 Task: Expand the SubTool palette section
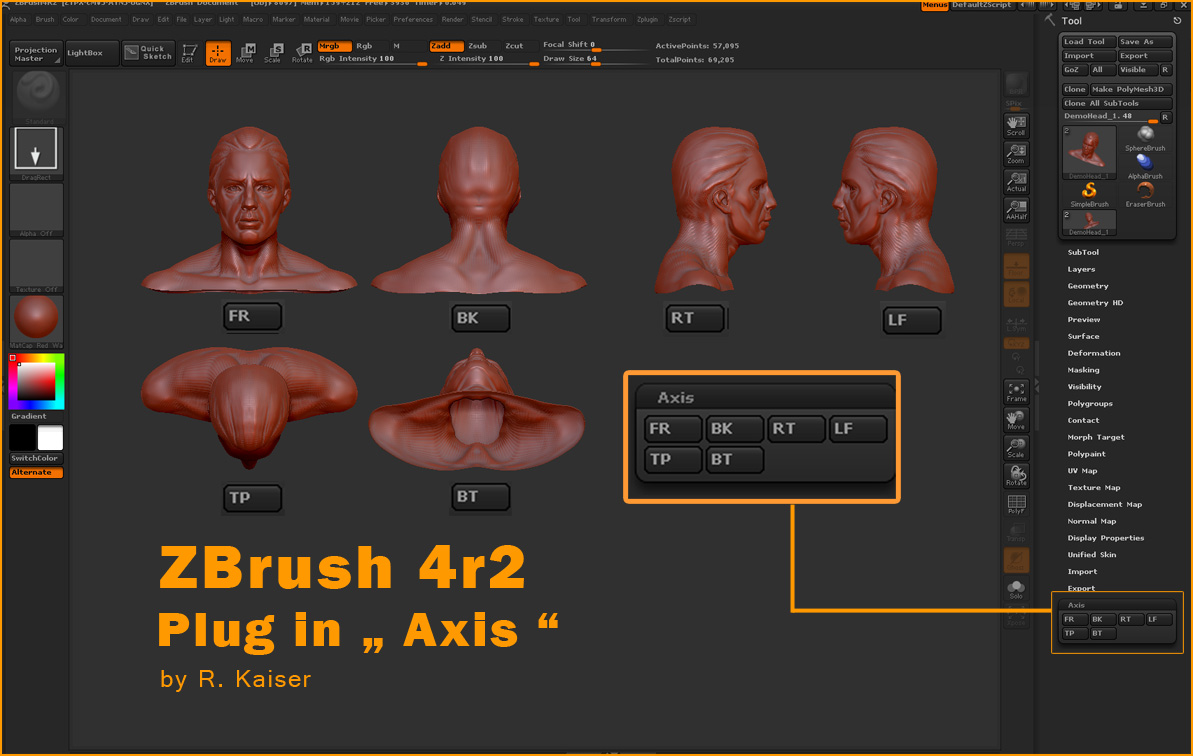(x=1083, y=253)
